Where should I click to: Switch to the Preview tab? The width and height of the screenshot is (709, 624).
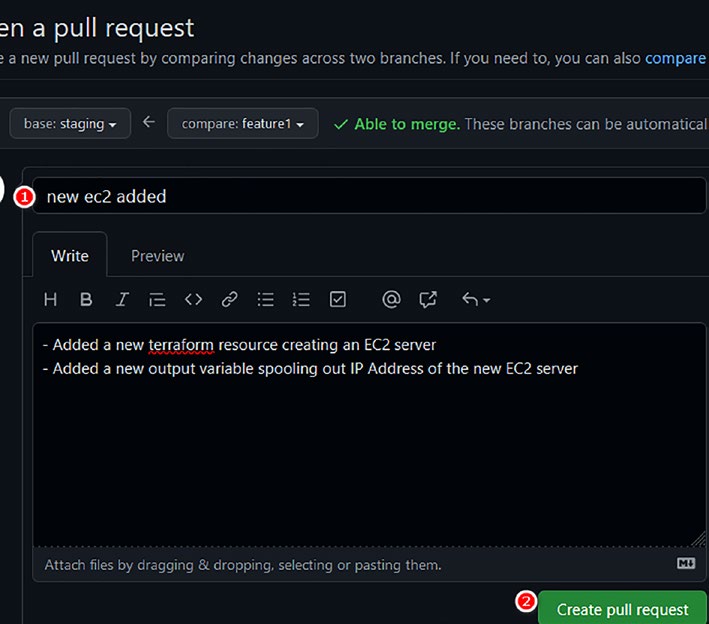(x=157, y=256)
